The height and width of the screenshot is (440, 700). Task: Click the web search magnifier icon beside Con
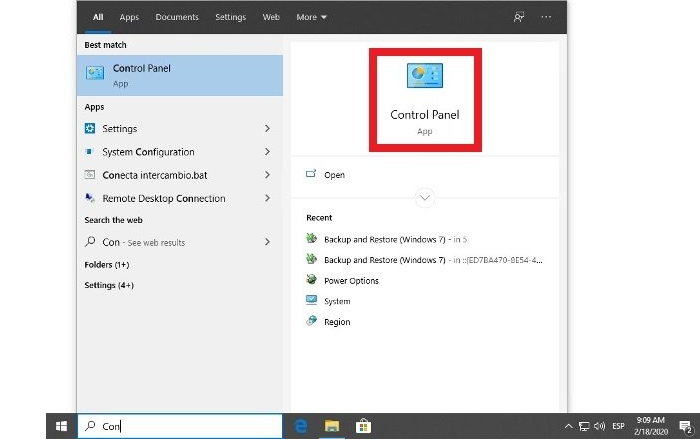90,242
